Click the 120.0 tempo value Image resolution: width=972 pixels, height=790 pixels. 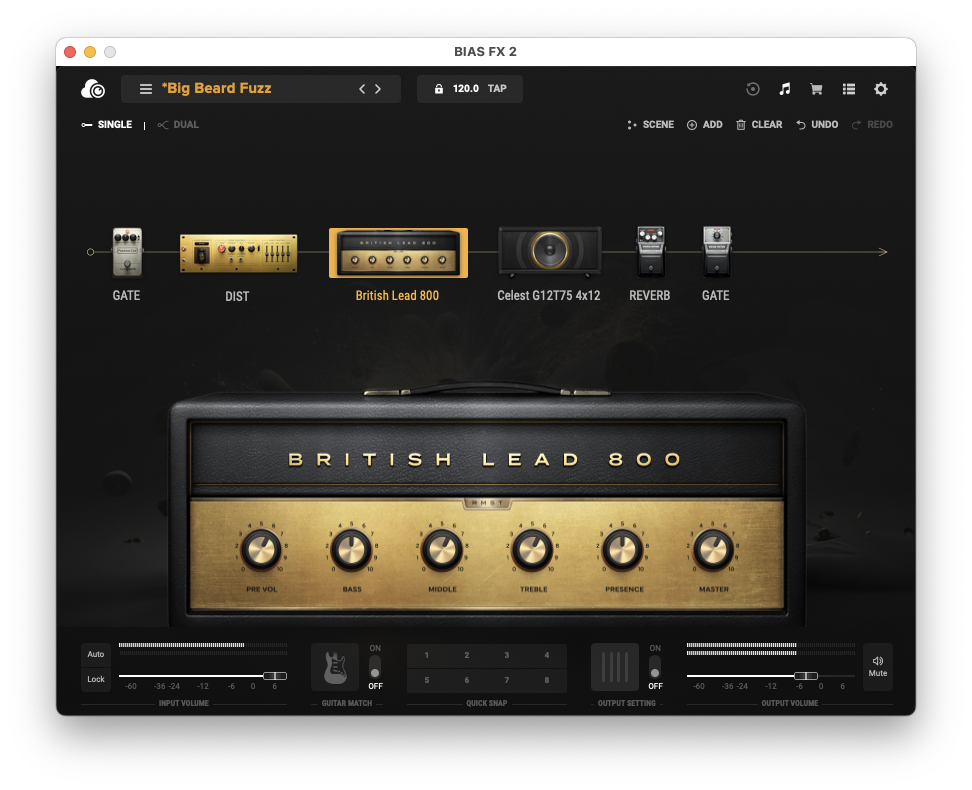tap(466, 89)
